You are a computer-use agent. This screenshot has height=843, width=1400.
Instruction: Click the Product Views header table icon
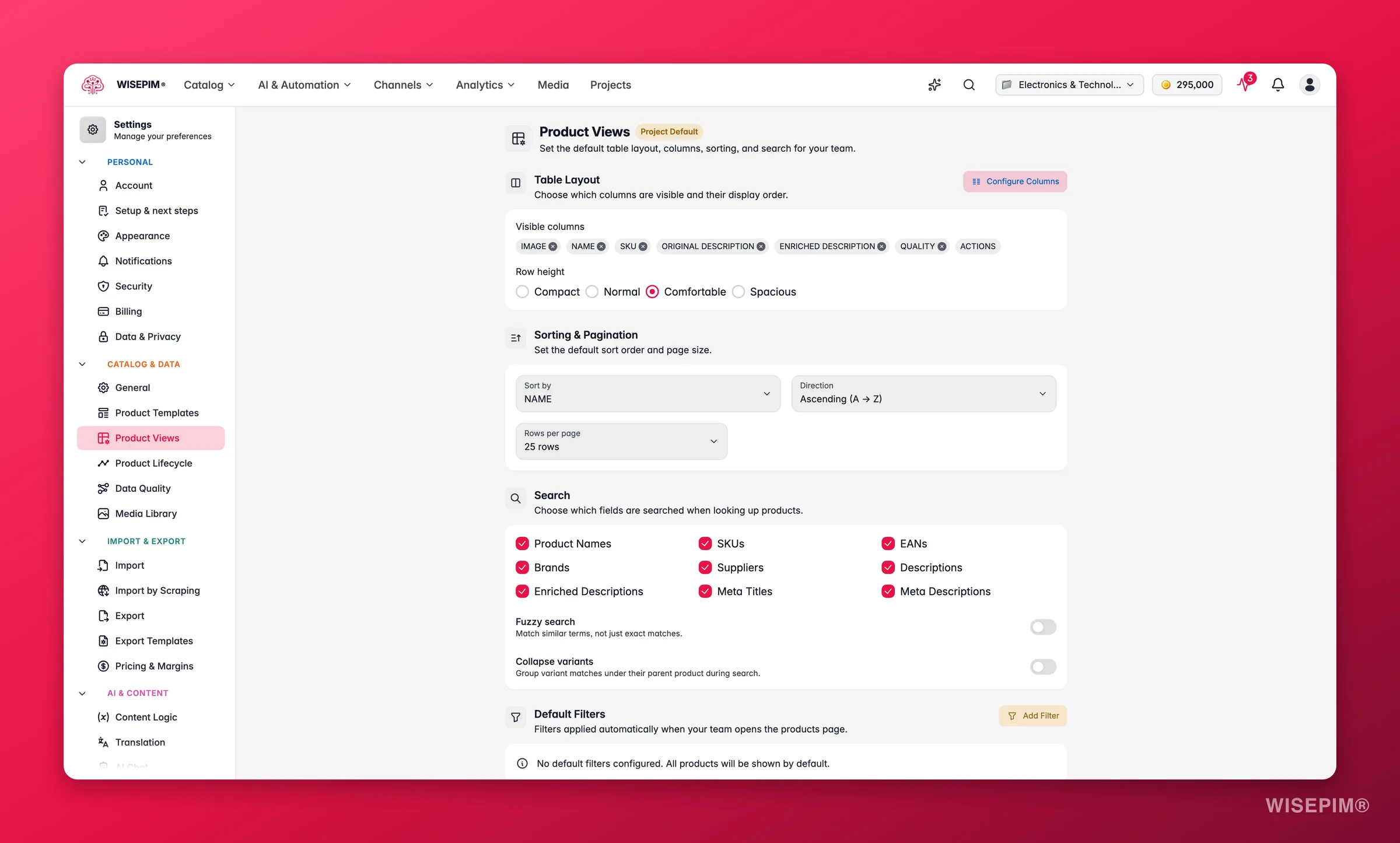tap(518, 139)
